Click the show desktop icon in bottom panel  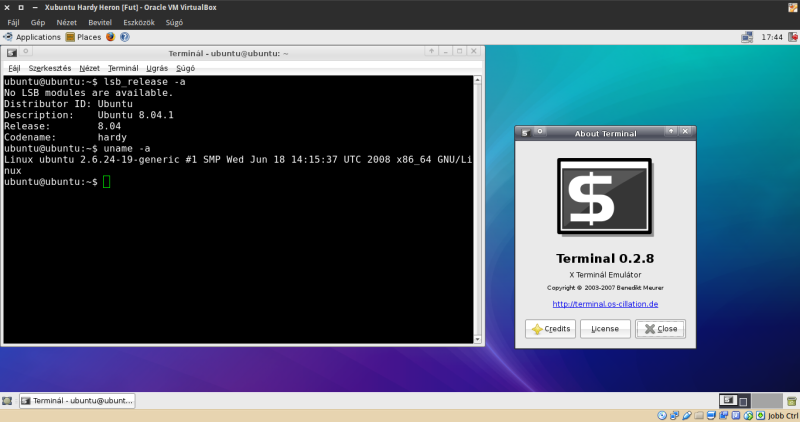coord(7,401)
